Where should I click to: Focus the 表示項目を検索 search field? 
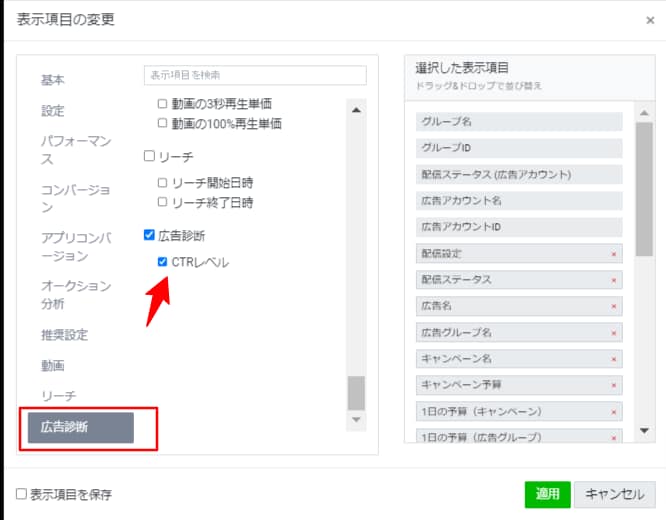[x=255, y=75]
